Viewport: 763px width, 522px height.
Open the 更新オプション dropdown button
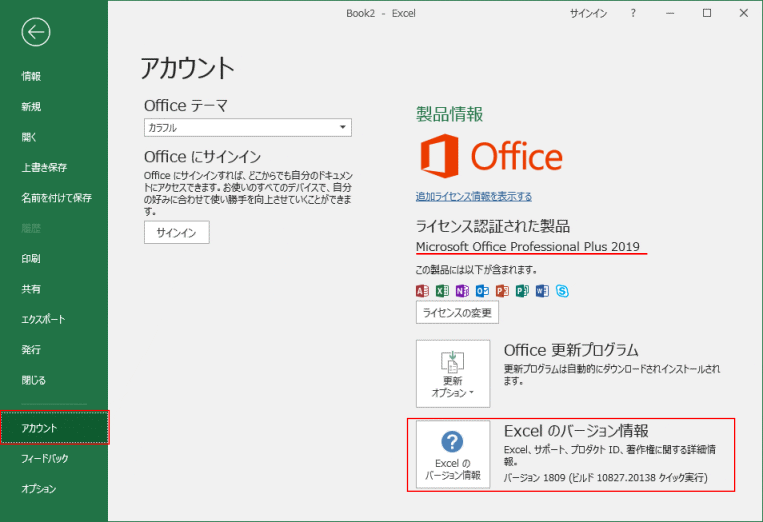[453, 374]
